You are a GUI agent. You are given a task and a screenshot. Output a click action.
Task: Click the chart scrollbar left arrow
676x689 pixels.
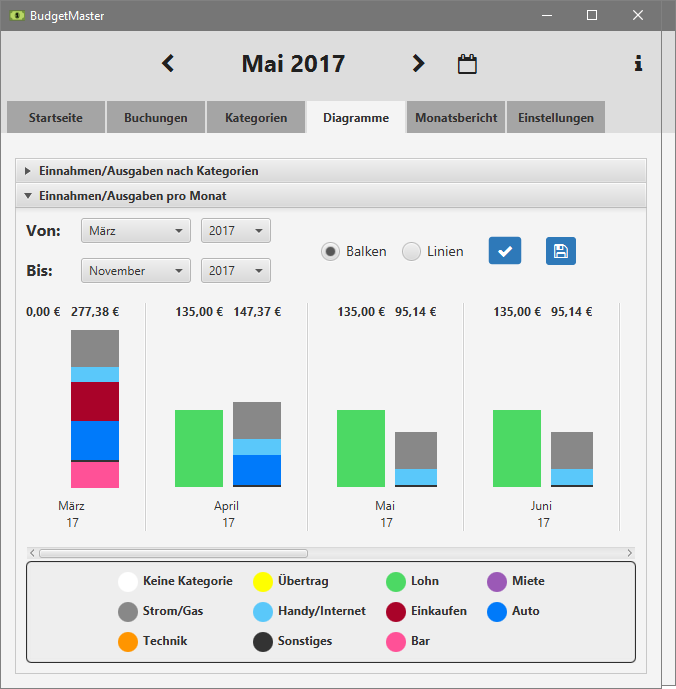coord(32,553)
